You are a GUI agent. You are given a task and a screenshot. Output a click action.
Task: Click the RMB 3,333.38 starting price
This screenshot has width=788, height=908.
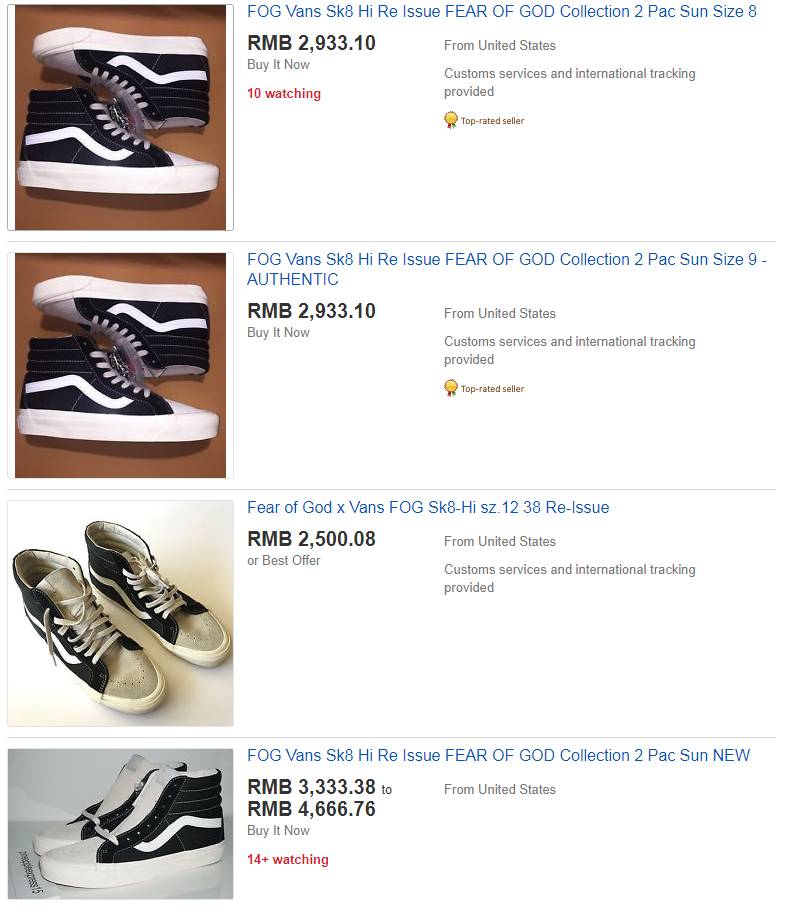311,787
